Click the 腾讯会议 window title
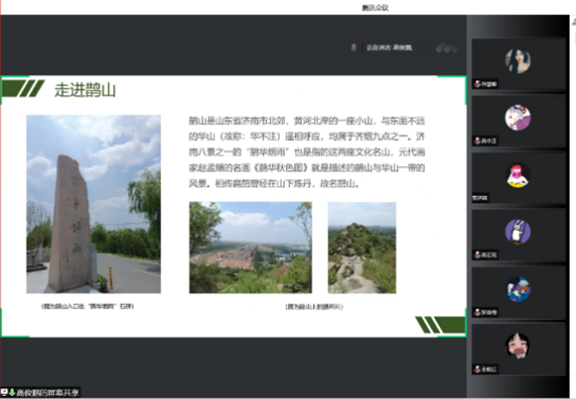Viewport: 576px width, 399px height. pyautogui.click(x=375, y=8)
